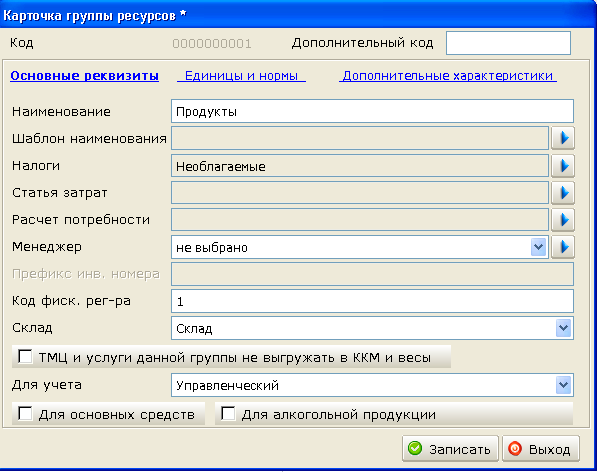The width and height of the screenshot is (597, 472).
Task: Close the card with Выход button
Action: click(x=541, y=449)
